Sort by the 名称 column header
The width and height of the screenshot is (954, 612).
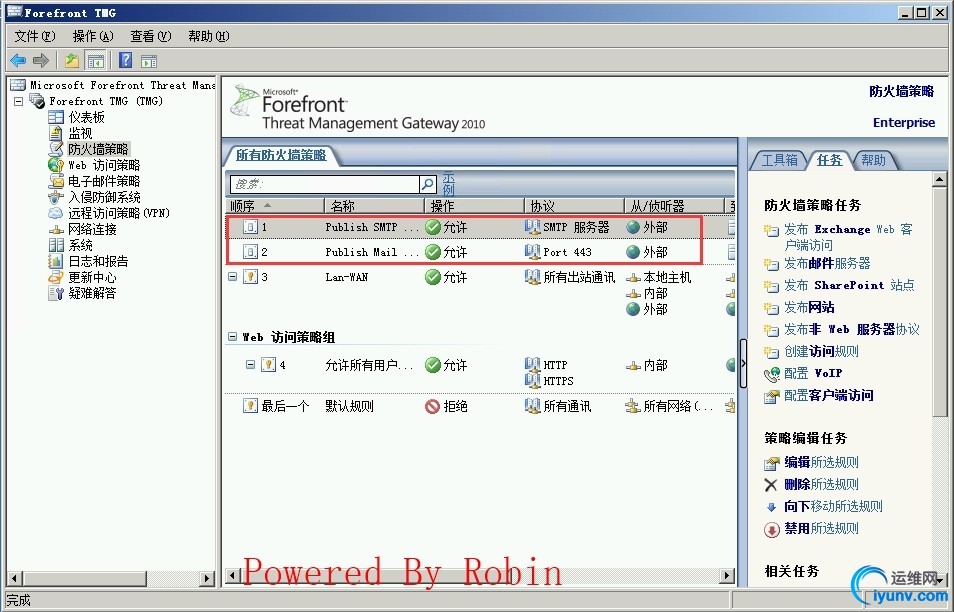[x=374, y=206]
